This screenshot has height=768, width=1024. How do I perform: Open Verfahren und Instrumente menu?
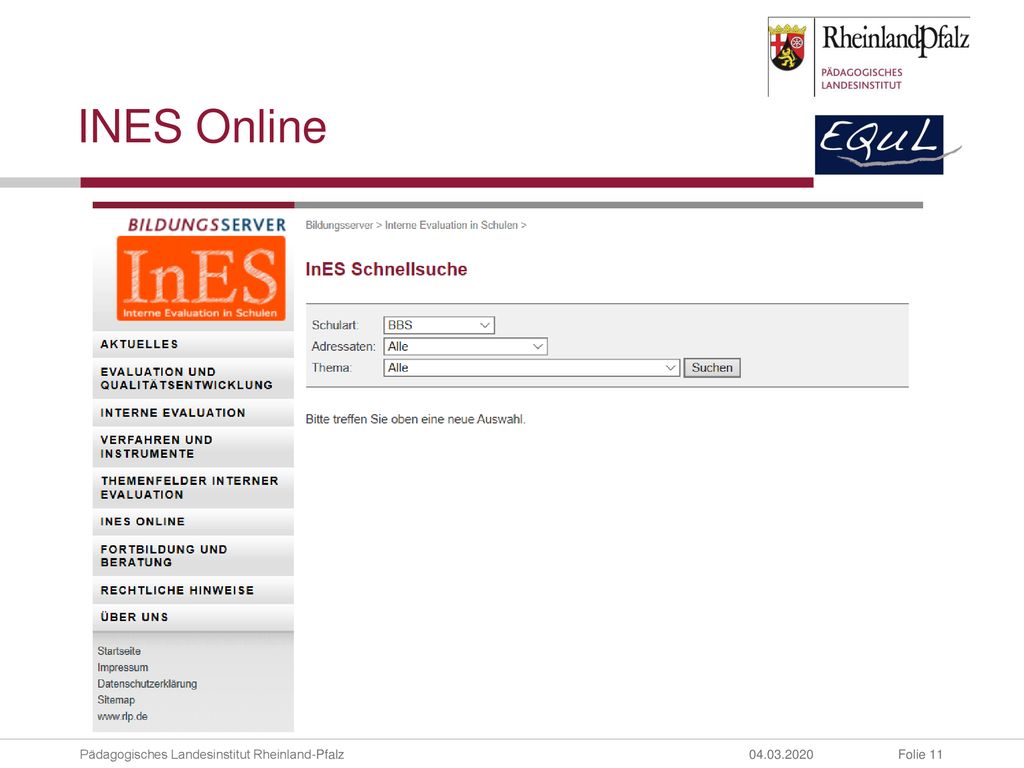(193, 447)
